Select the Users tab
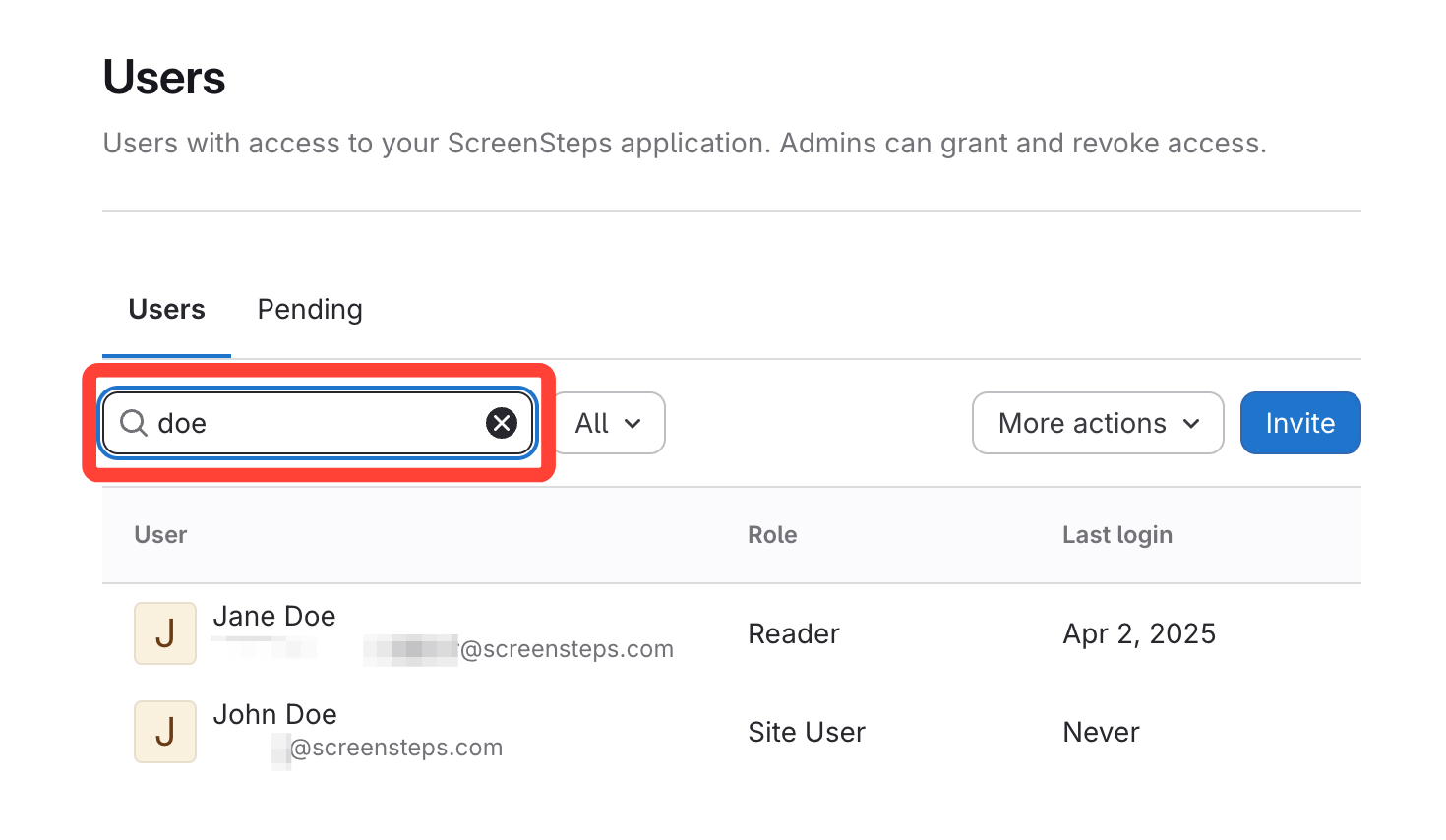This screenshot has width=1446, height=840. pyautogui.click(x=166, y=310)
